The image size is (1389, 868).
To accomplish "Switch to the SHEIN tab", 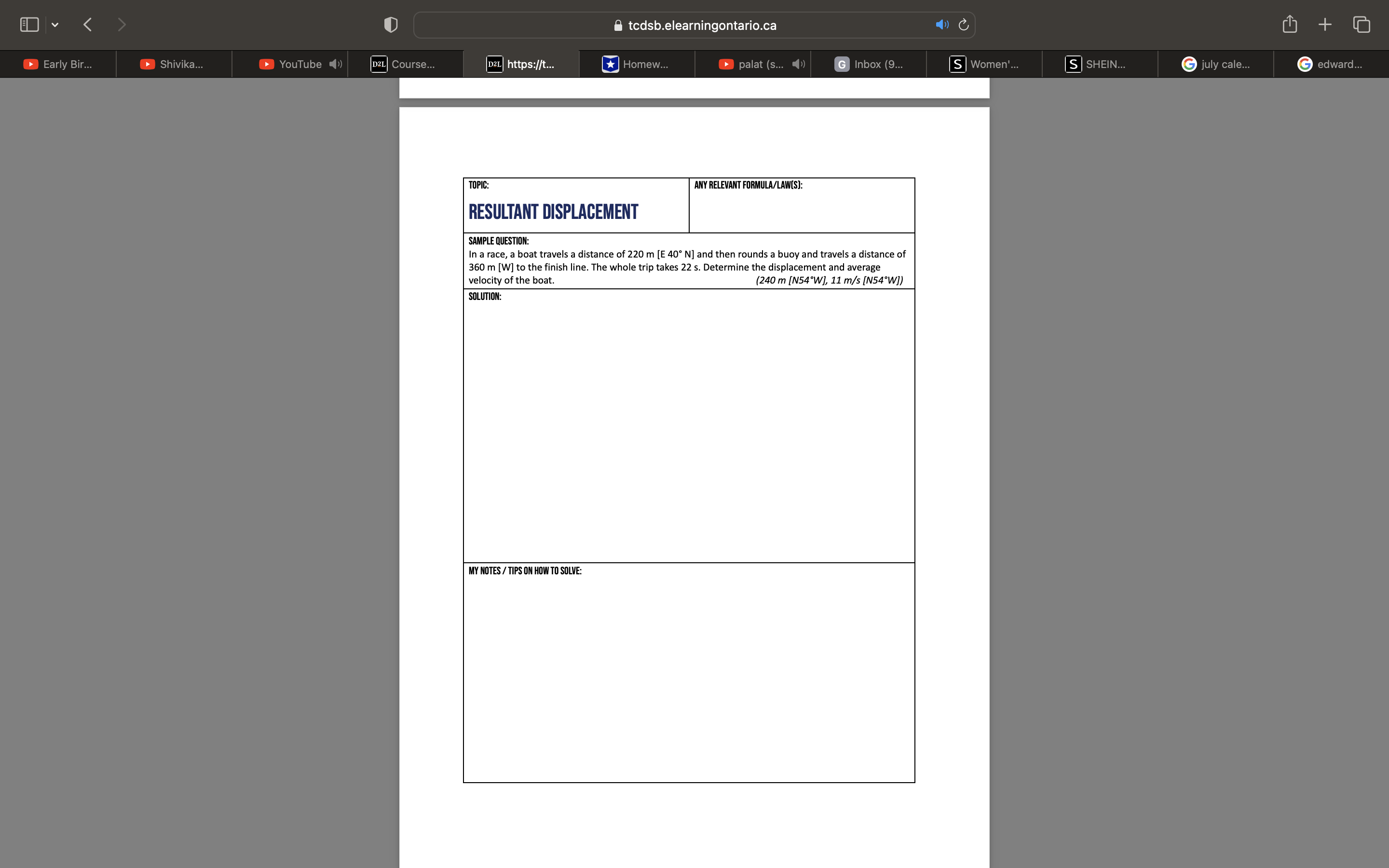I will click(x=1099, y=64).
